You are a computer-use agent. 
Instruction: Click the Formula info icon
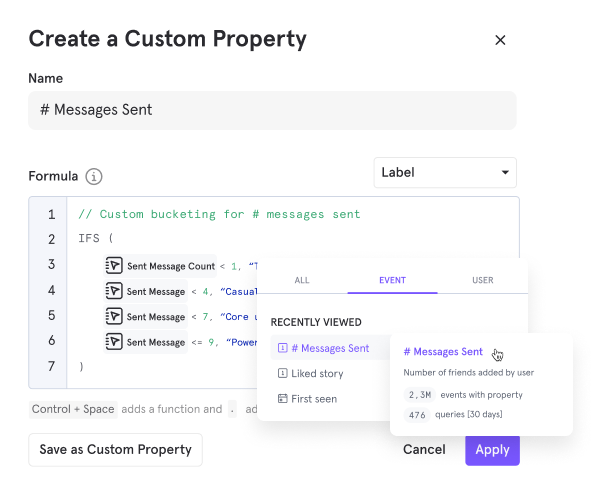[x=94, y=176]
